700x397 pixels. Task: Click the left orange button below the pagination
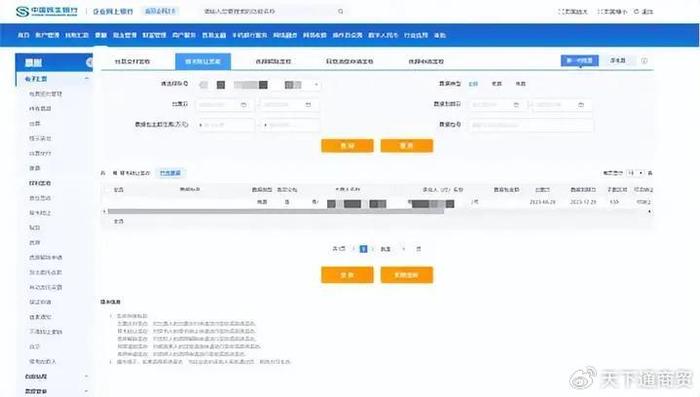coord(347,275)
